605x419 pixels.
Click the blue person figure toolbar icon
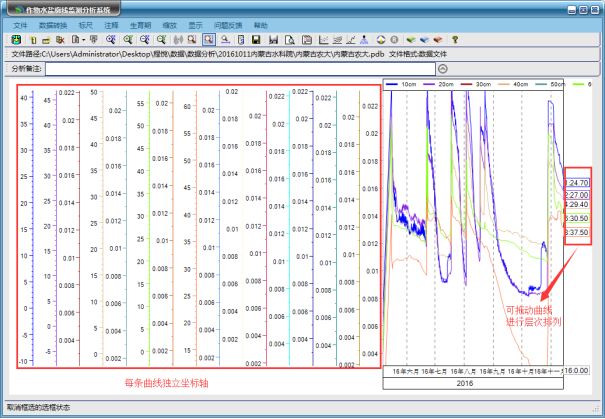[x=364, y=39]
